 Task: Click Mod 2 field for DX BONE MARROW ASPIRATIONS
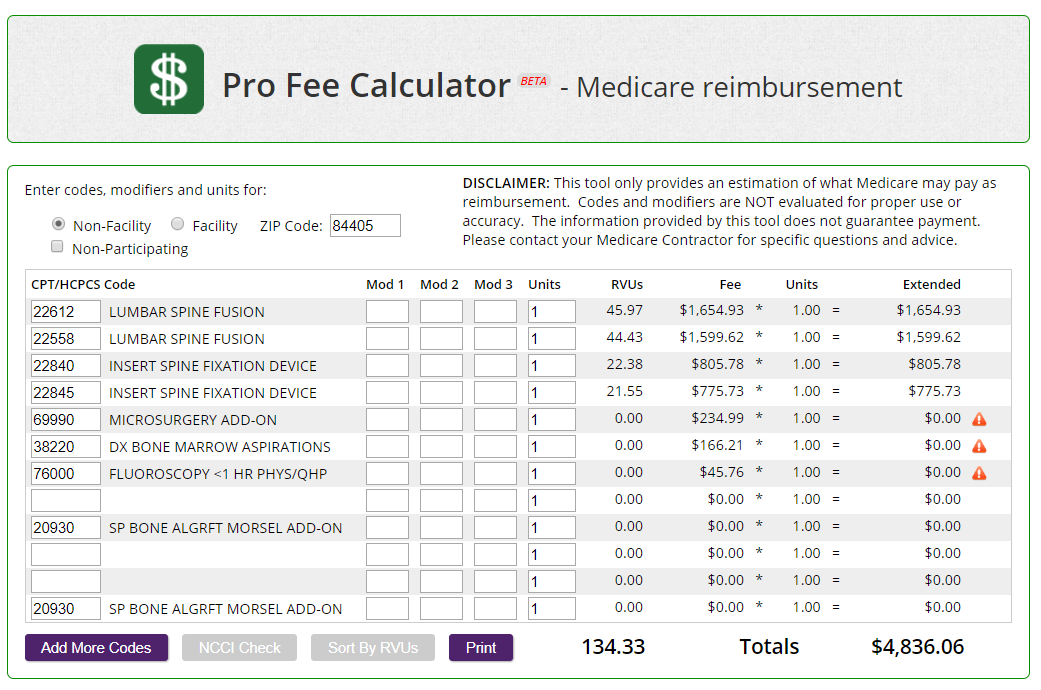441,447
